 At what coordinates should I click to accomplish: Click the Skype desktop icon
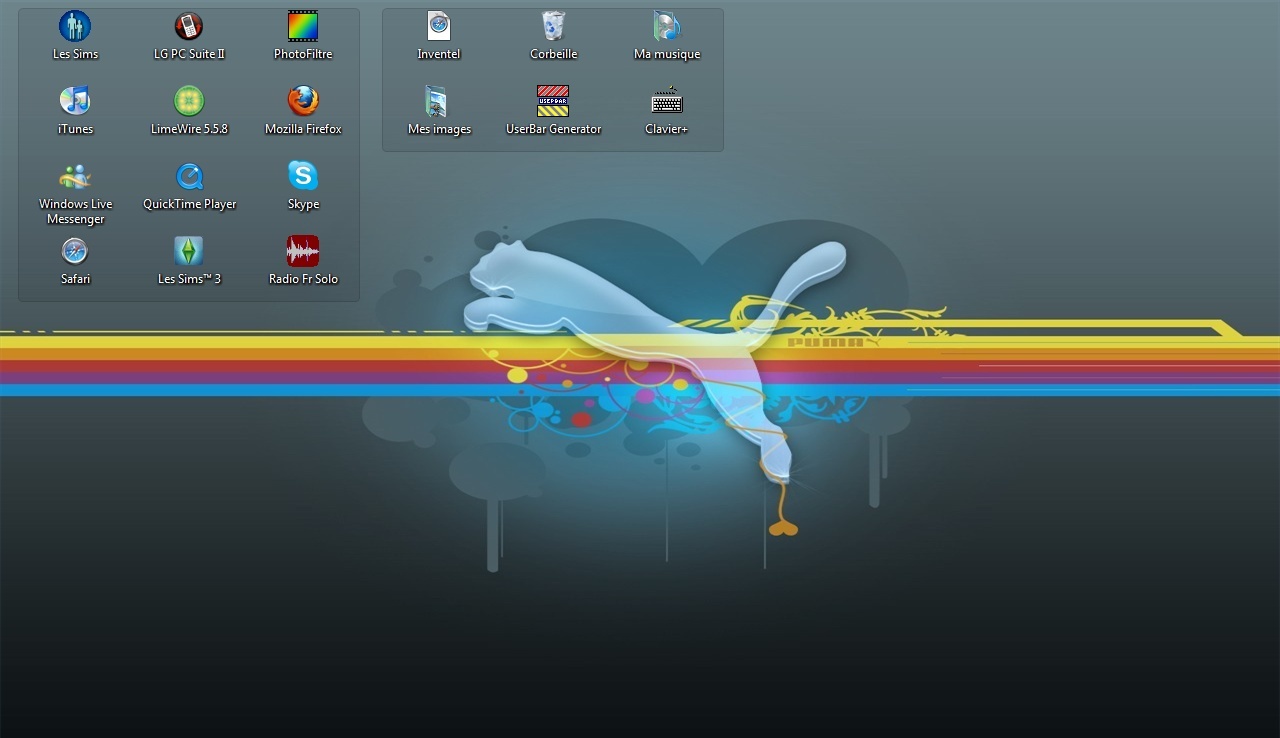(303, 176)
